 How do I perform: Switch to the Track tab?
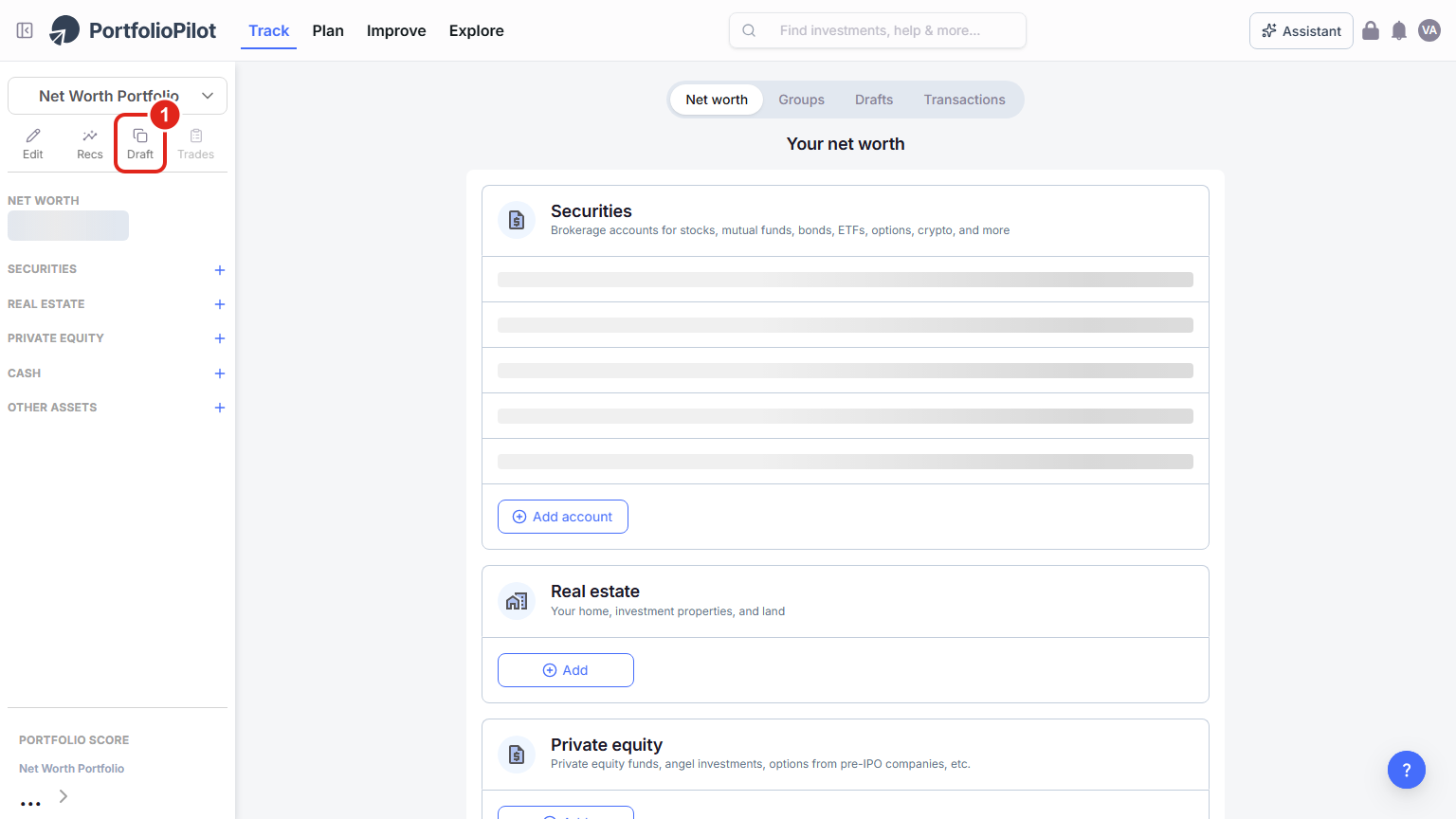pos(269,30)
